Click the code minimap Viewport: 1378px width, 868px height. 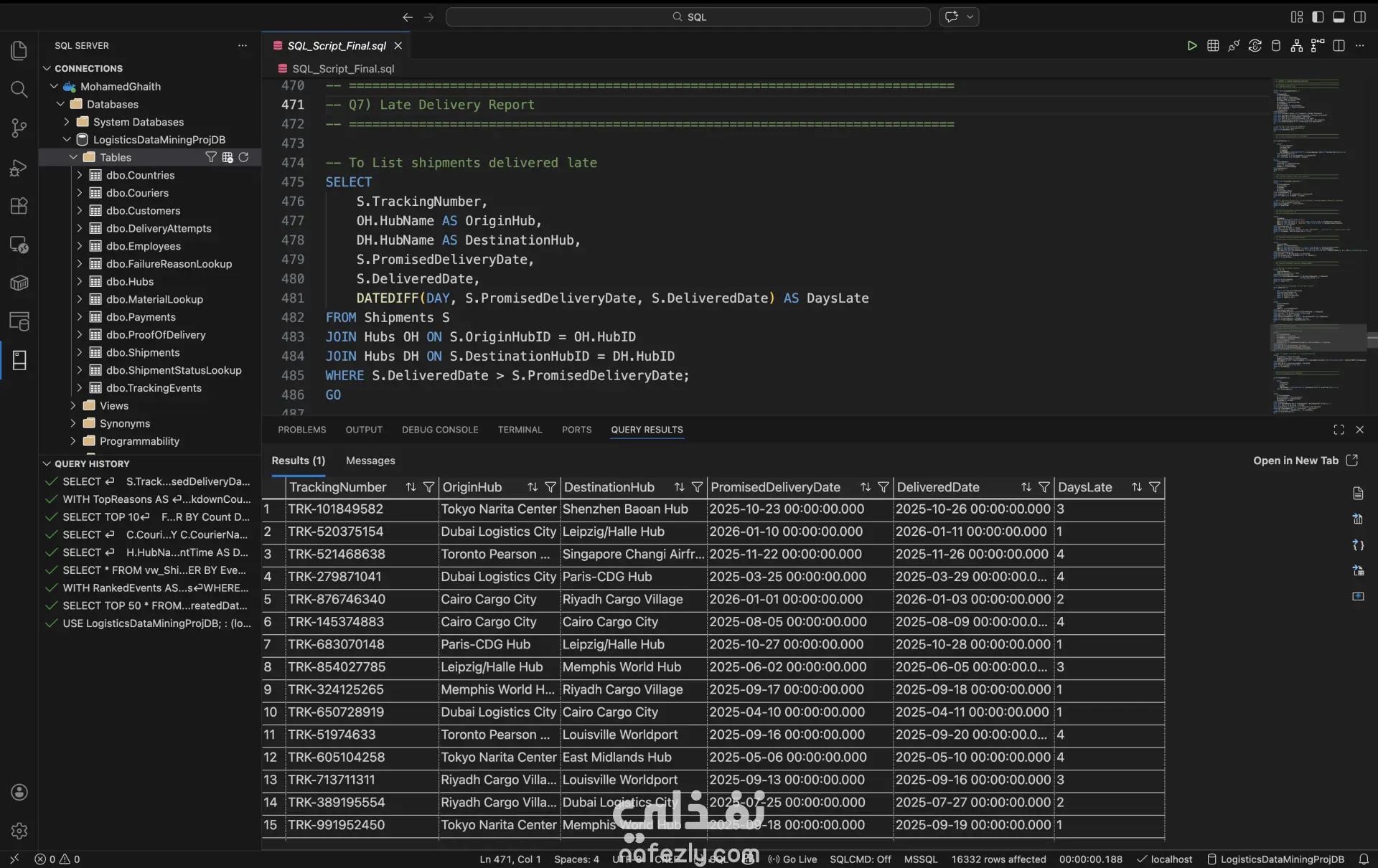1319,246
